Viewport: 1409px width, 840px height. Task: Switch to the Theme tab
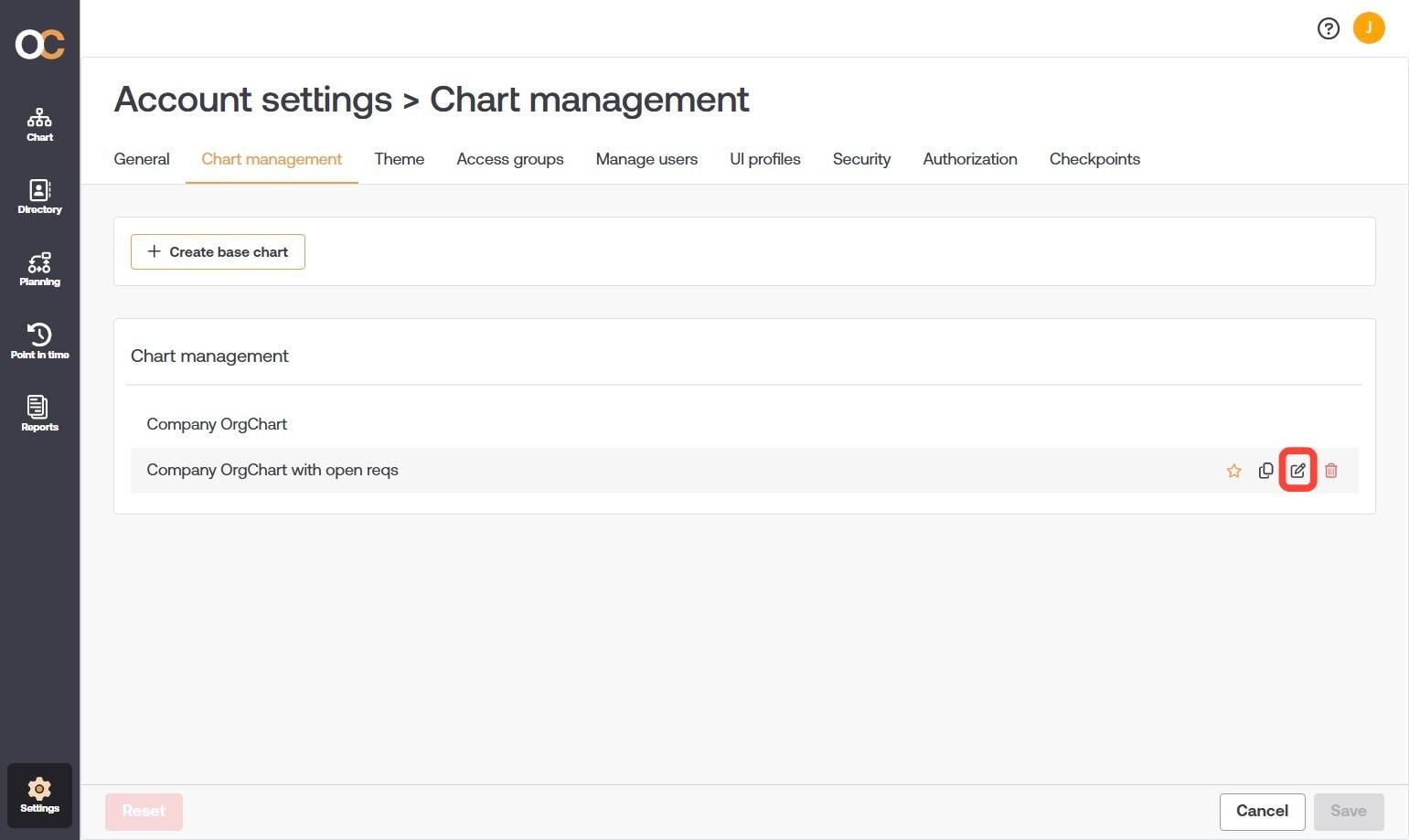click(x=399, y=159)
